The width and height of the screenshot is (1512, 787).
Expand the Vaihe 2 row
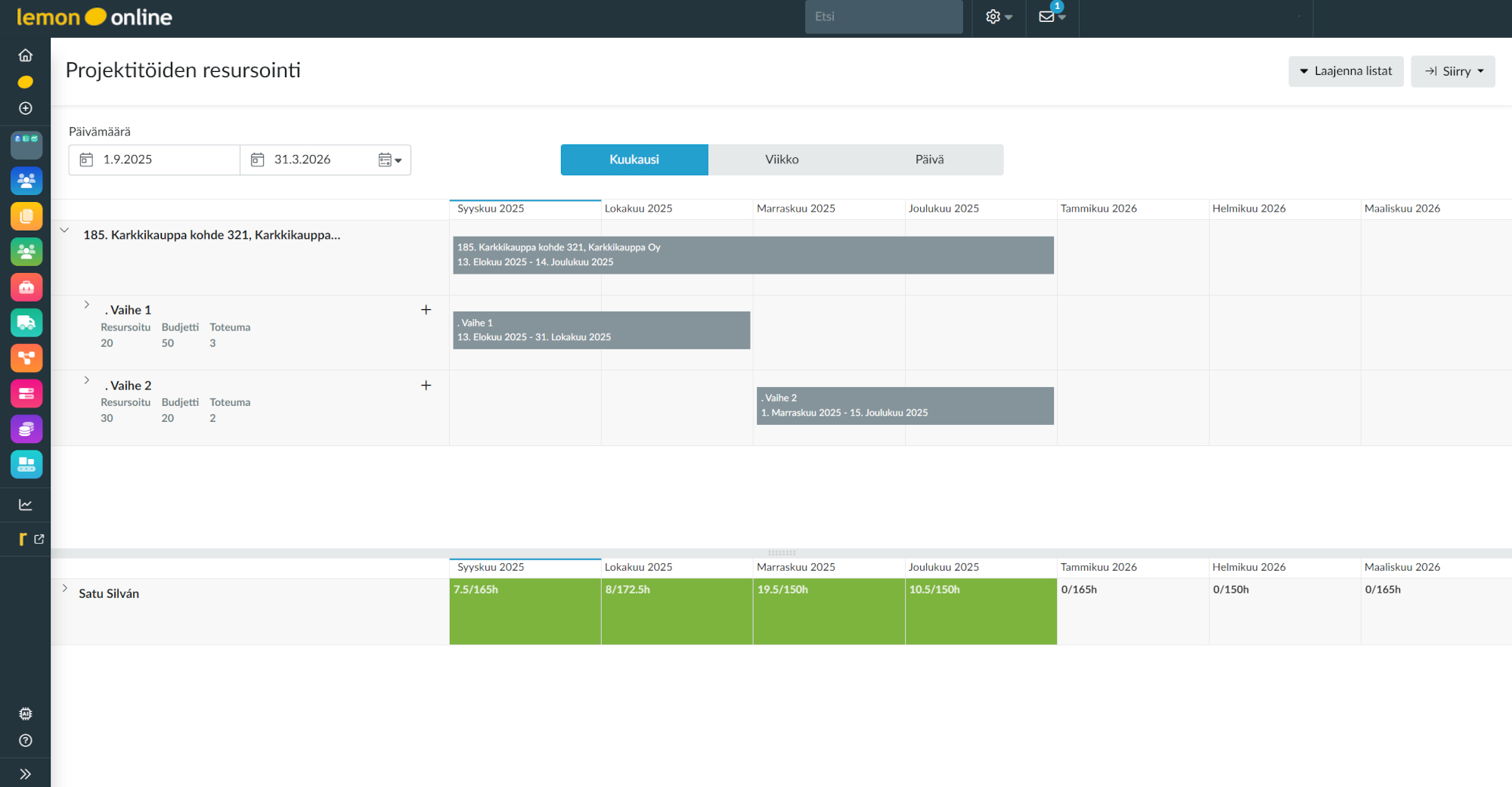pos(87,380)
